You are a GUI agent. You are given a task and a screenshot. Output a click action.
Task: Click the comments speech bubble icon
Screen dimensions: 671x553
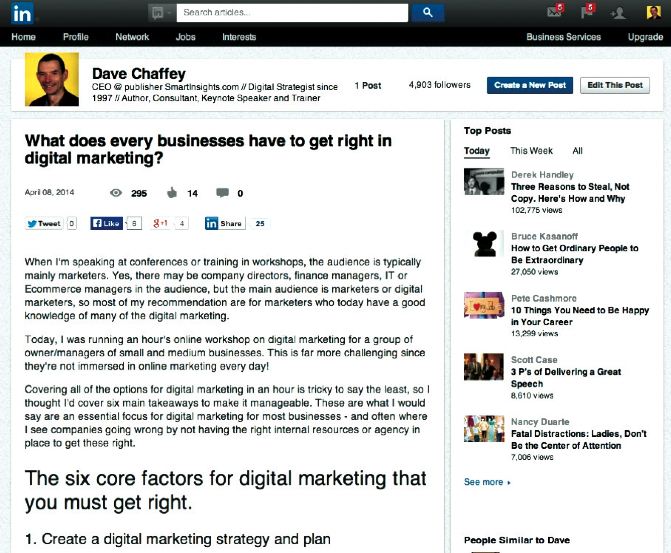222,193
